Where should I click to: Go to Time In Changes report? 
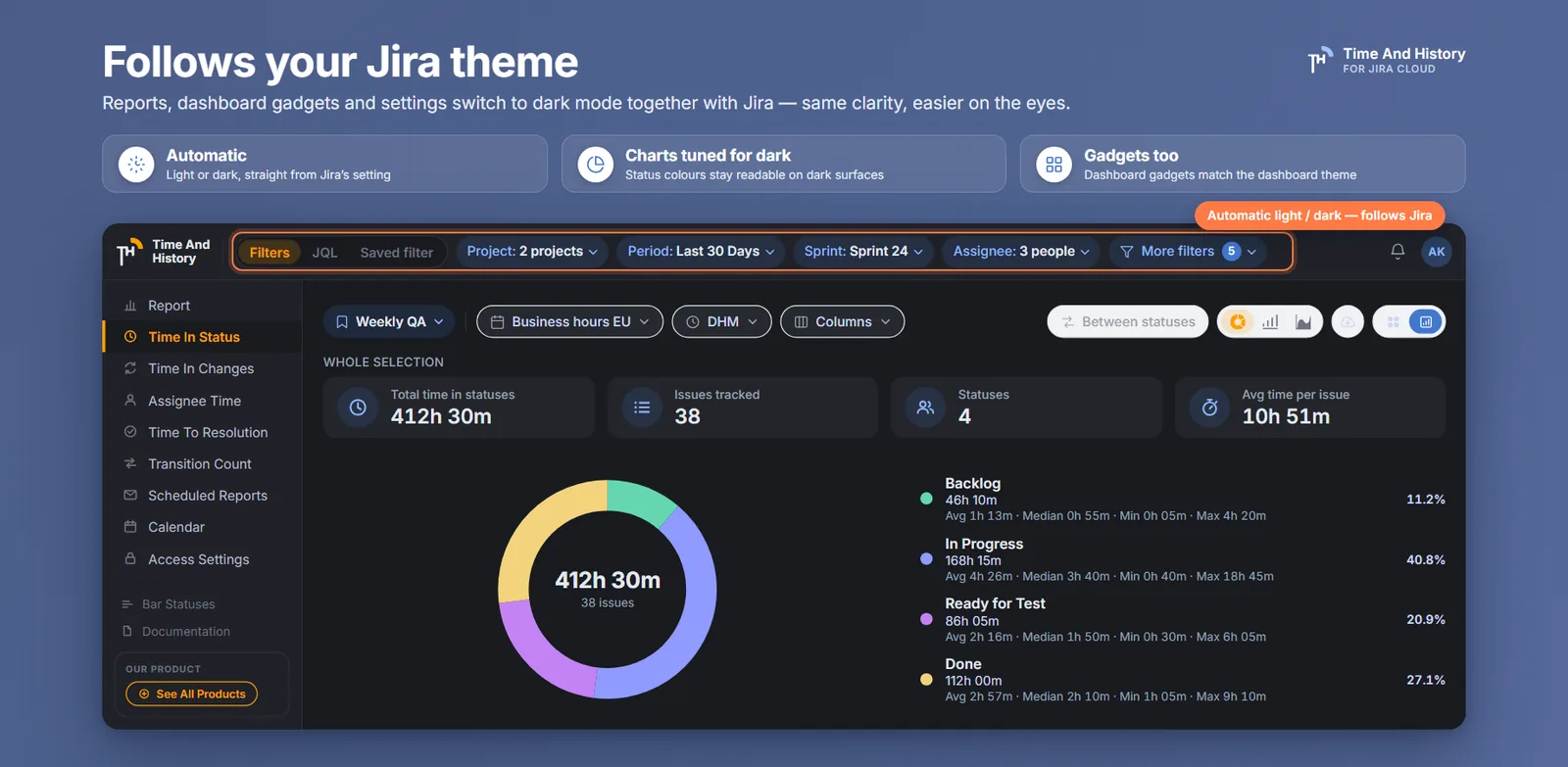pyautogui.click(x=202, y=368)
